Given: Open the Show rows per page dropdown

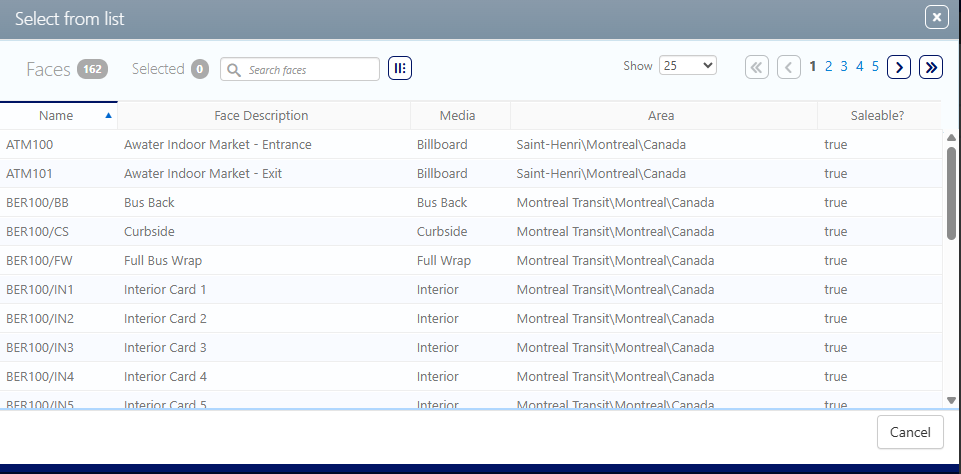Looking at the screenshot, I should (x=687, y=66).
